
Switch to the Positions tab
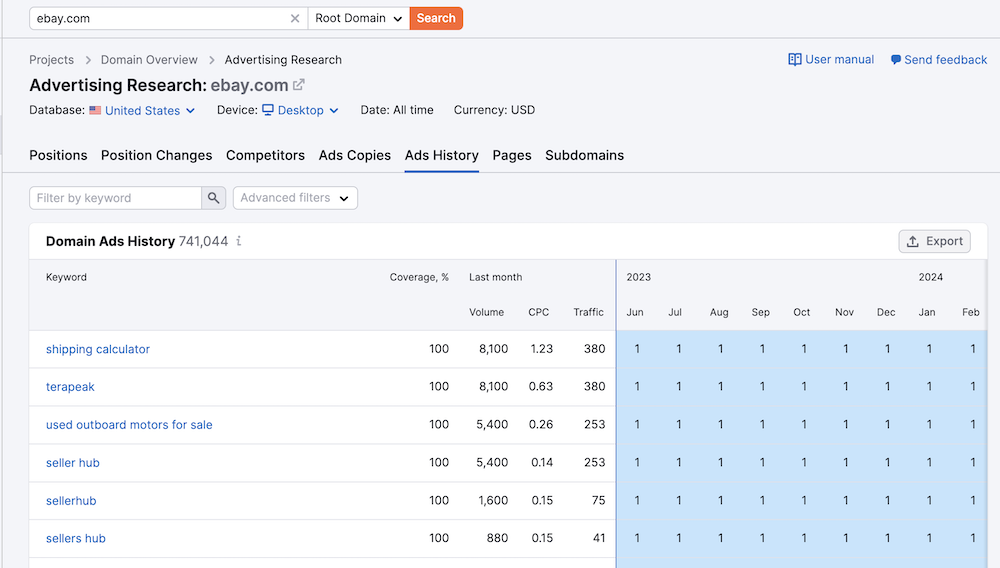[x=58, y=155]
